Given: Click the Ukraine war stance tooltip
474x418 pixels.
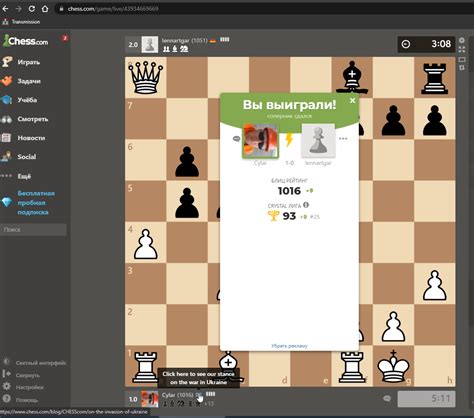Looking at the screenshot, I should pos(199,378).
